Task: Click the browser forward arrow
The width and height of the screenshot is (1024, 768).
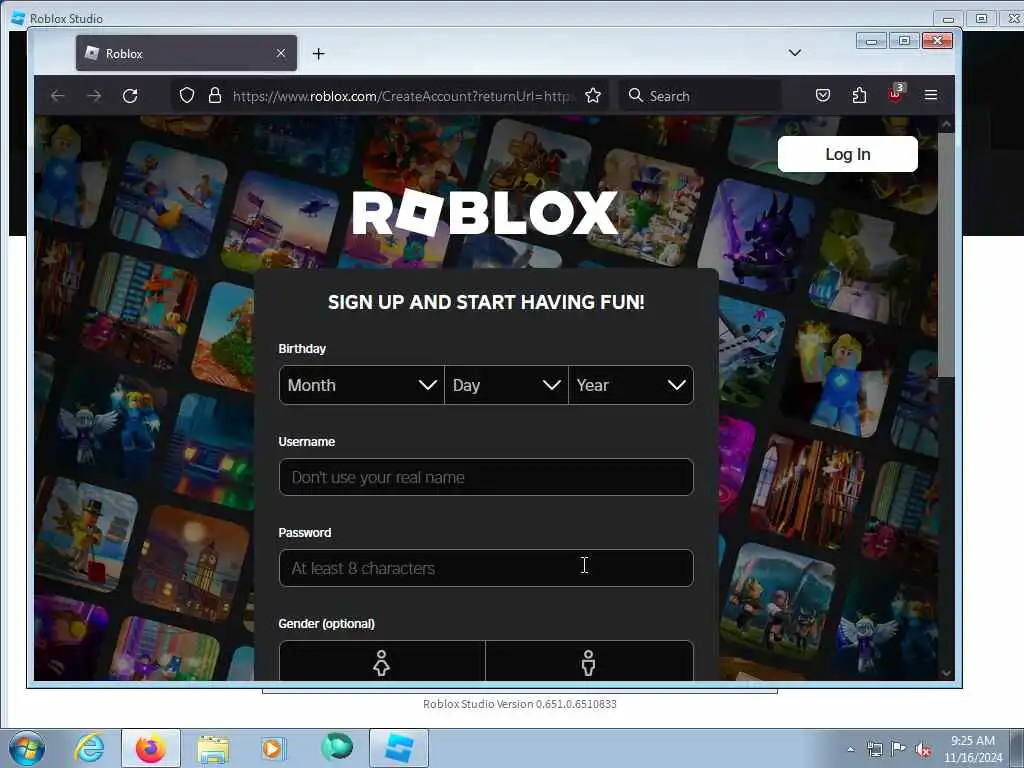Action: (x=94, y=96)
